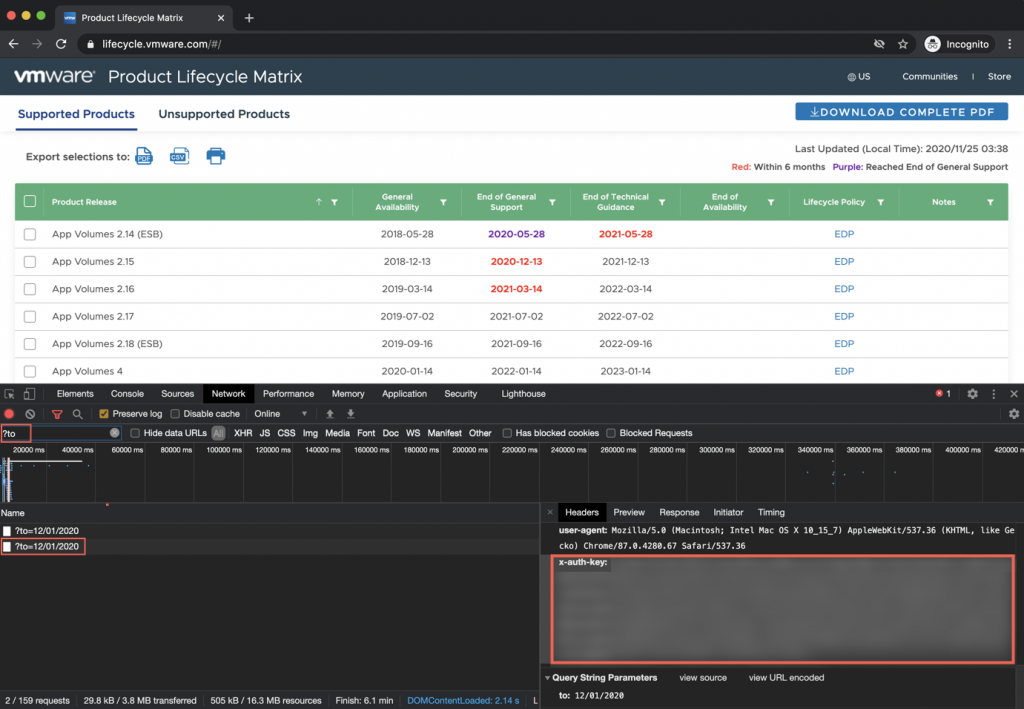Image resolution: width=1024 pixels, height=709 pixels.
Task: Open DevTools settings gear
Action: (972, 394)
